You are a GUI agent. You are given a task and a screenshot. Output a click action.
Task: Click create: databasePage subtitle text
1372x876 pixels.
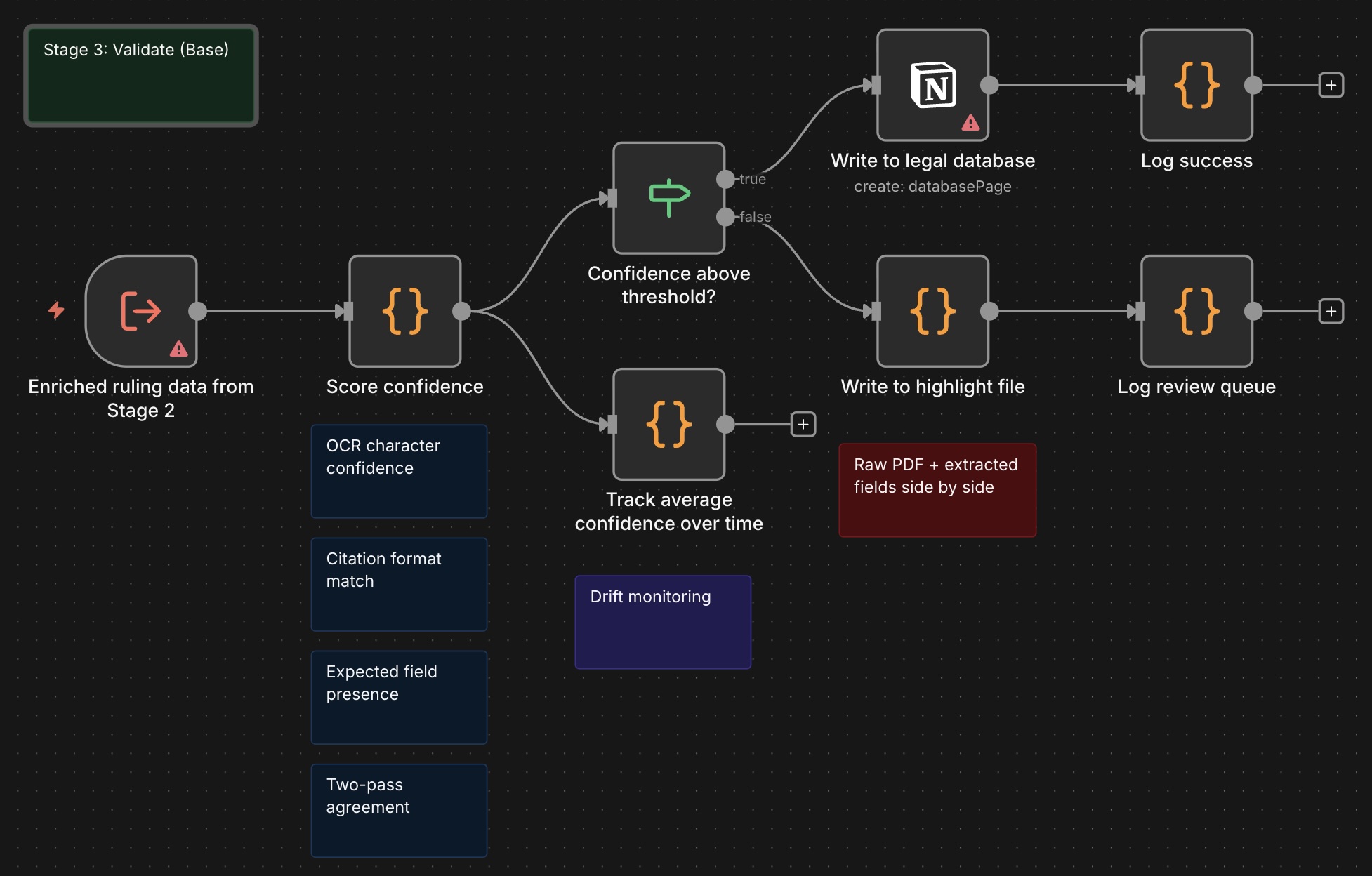(933, 187)
